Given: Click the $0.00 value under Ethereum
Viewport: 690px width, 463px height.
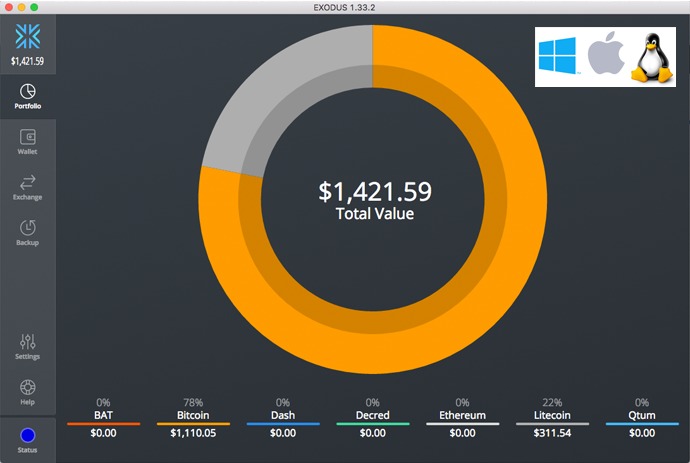Looking at the screenshot, I should (462, 433).
